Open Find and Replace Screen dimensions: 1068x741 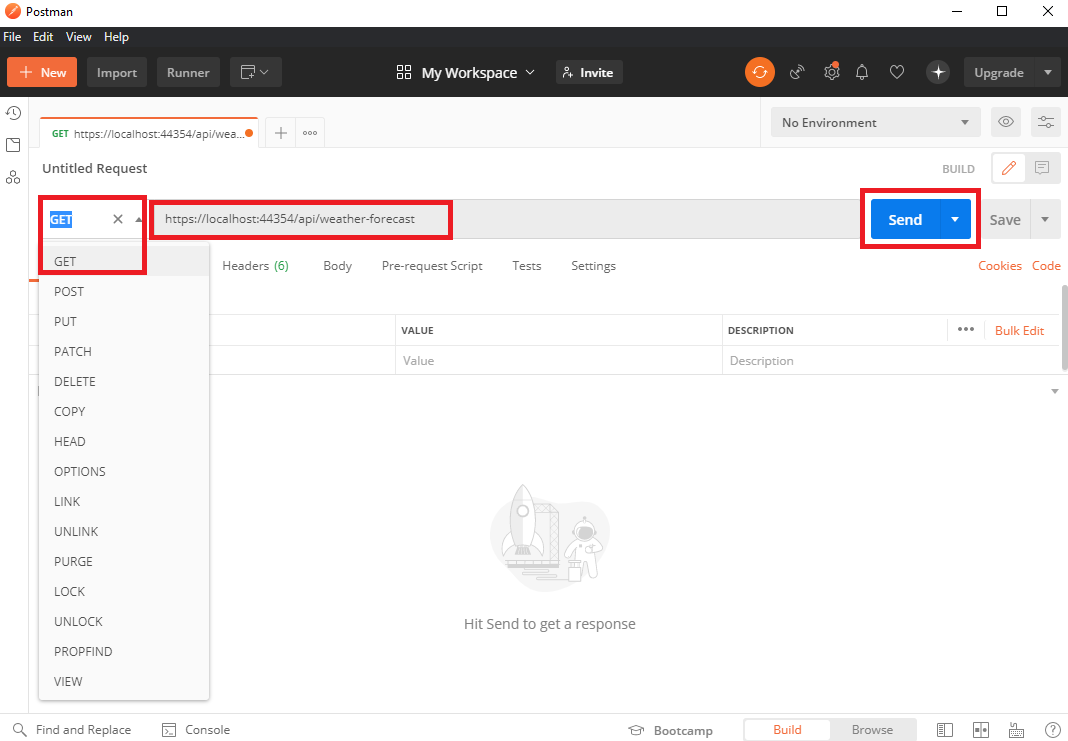72,729
